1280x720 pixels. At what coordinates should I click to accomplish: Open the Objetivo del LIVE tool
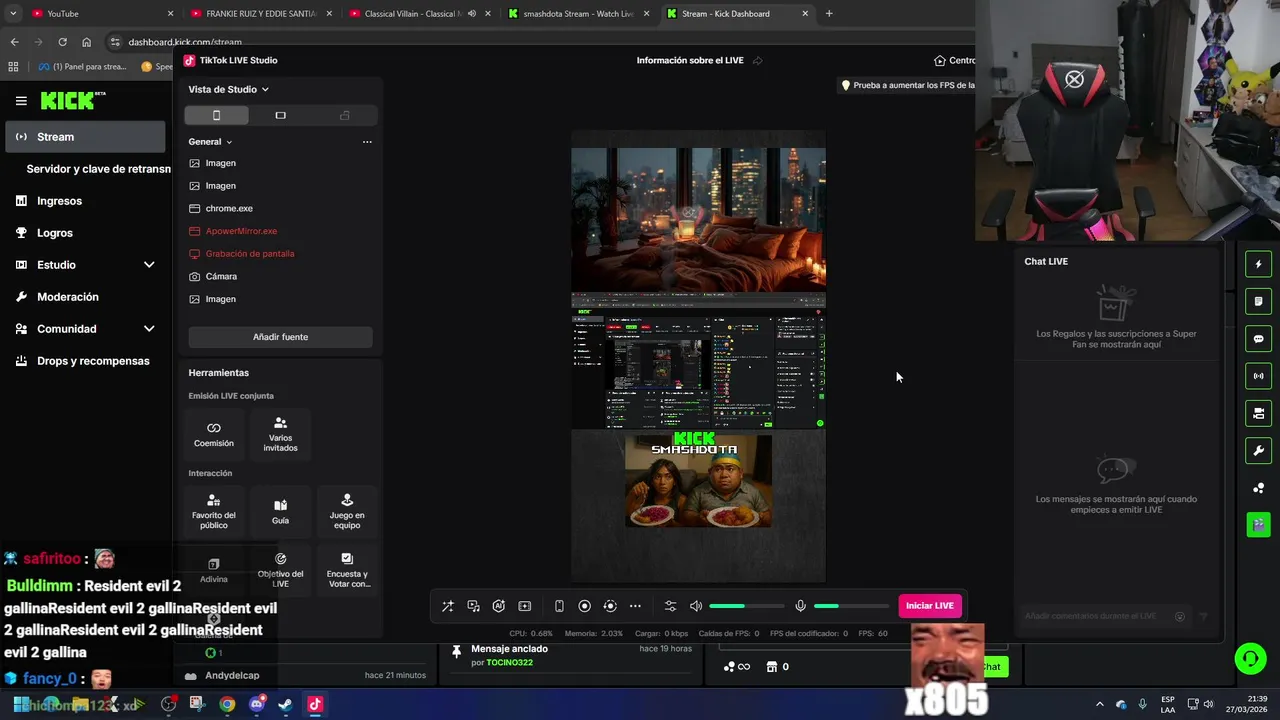pos(280,570)
